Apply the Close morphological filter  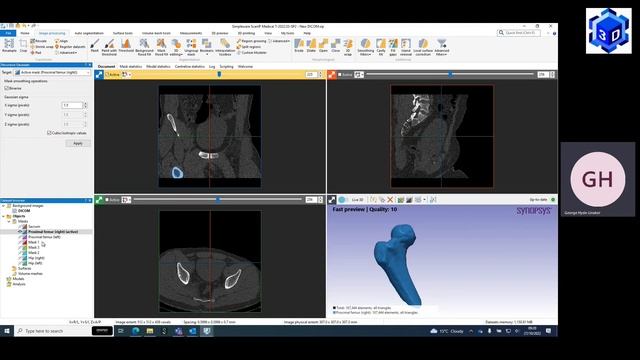pyautogui.click(x=336, y=46)
